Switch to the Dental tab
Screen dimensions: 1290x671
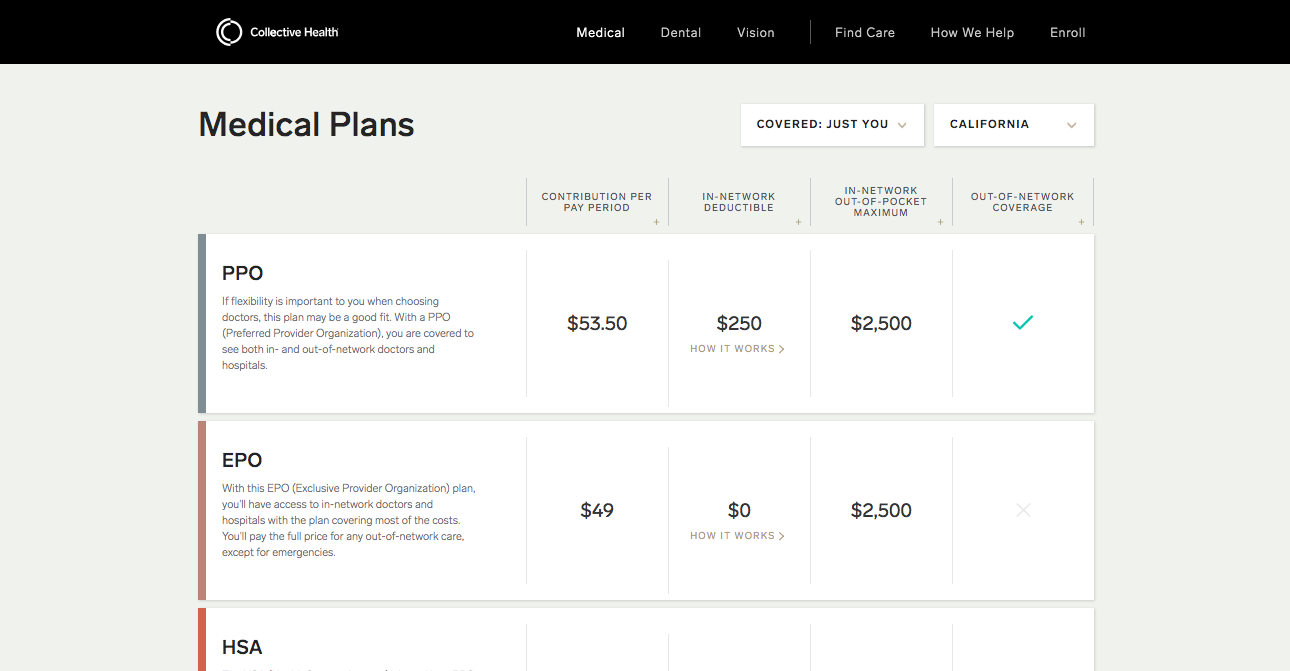(x=681, y=33)
